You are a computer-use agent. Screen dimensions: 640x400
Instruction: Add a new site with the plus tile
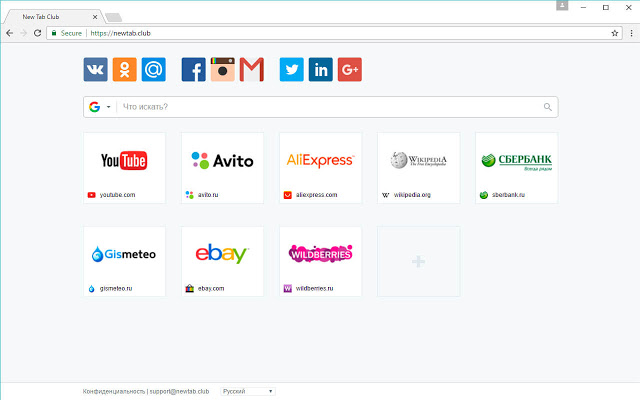point(418,261)
